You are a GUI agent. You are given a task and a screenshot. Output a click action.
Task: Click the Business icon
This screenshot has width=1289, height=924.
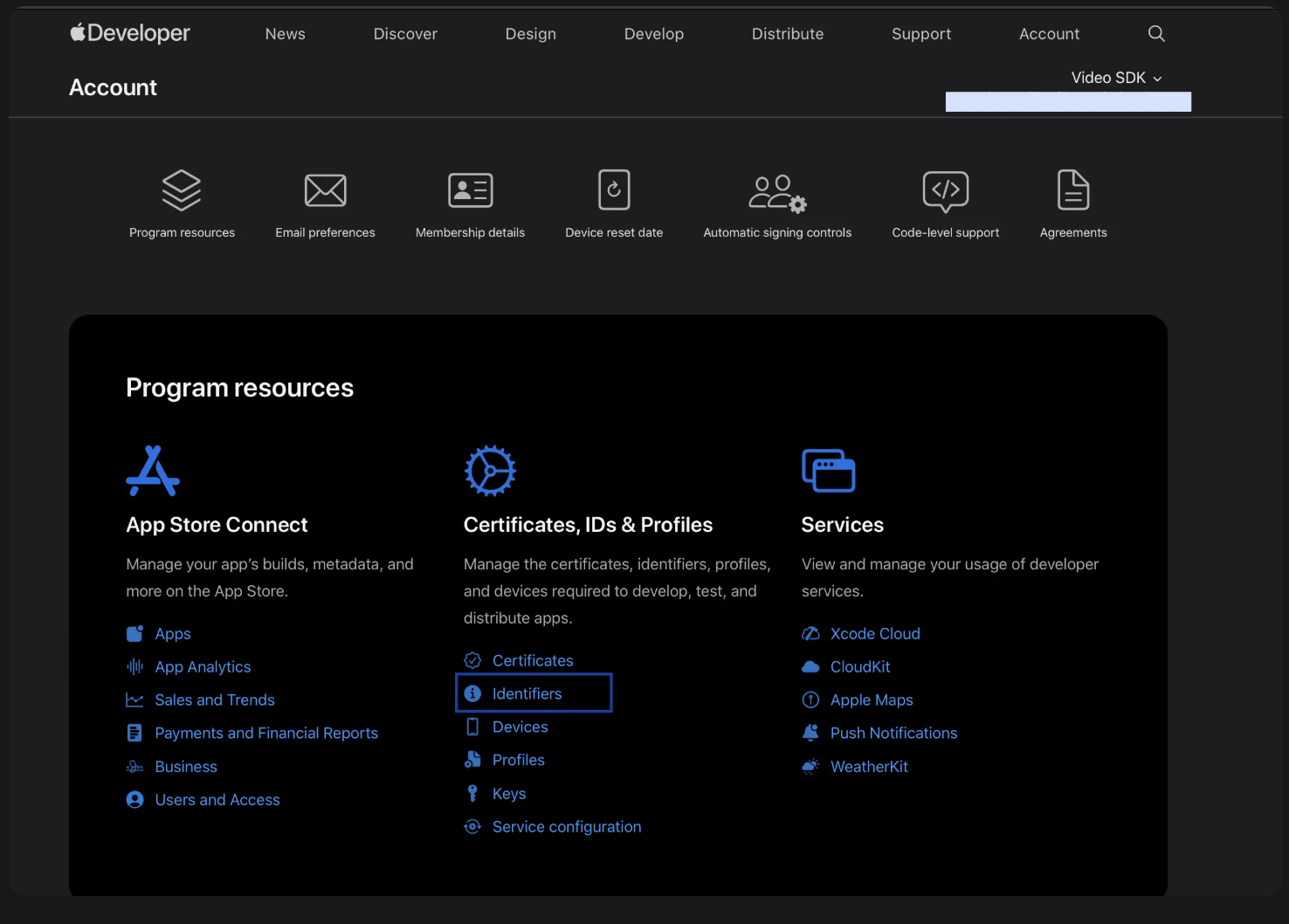134,766
